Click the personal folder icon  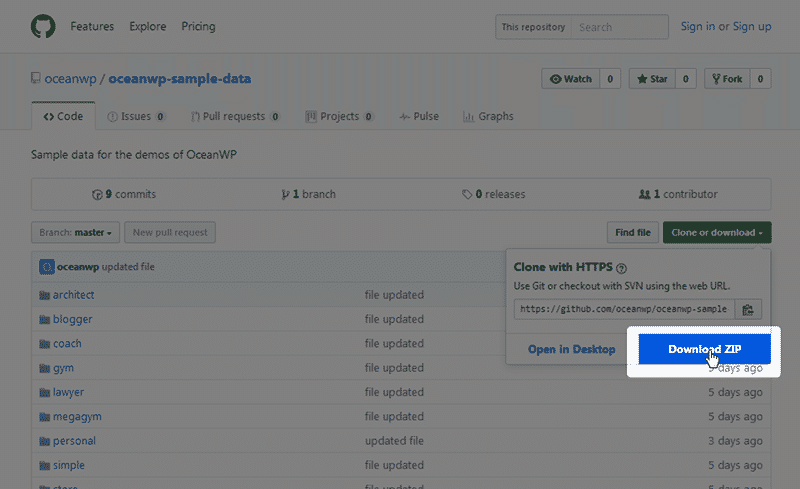point(44,441)
